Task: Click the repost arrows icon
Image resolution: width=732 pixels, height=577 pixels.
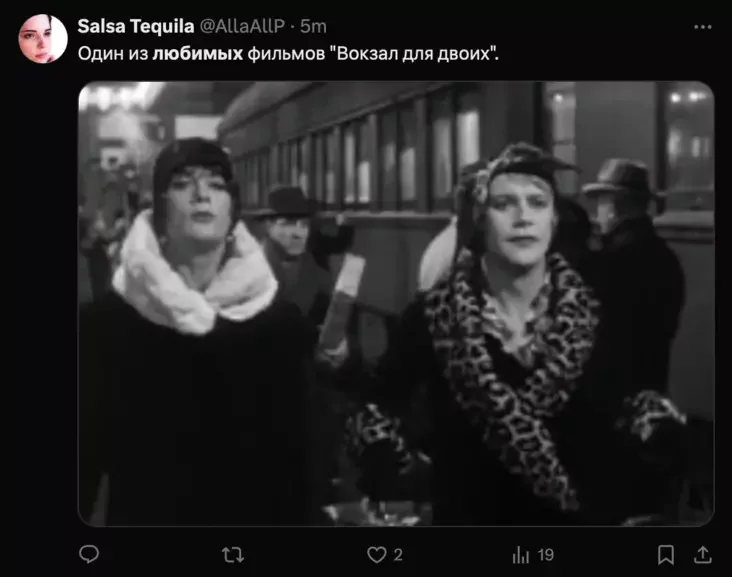Action: pos(232,555)
